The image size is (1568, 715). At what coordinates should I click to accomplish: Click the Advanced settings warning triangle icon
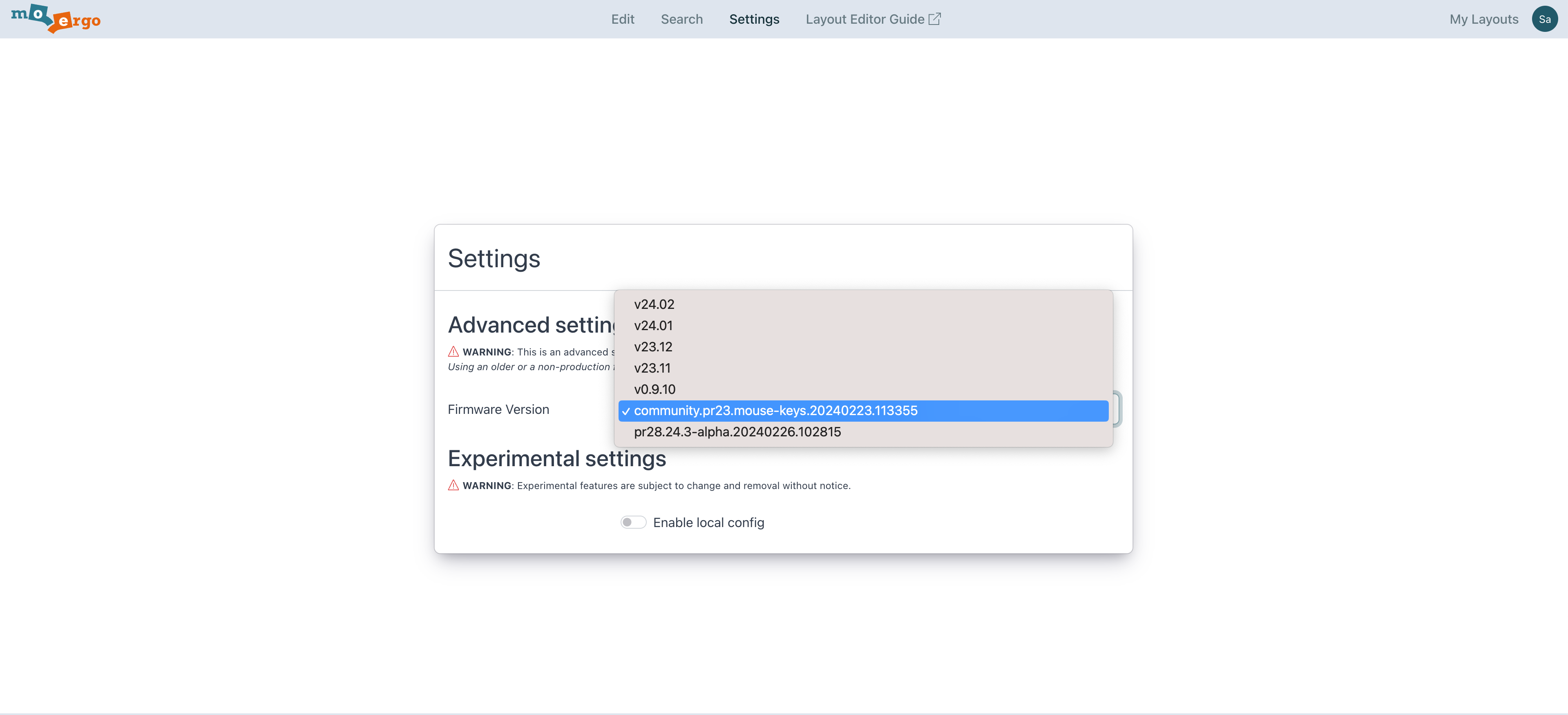pos(453,352)
